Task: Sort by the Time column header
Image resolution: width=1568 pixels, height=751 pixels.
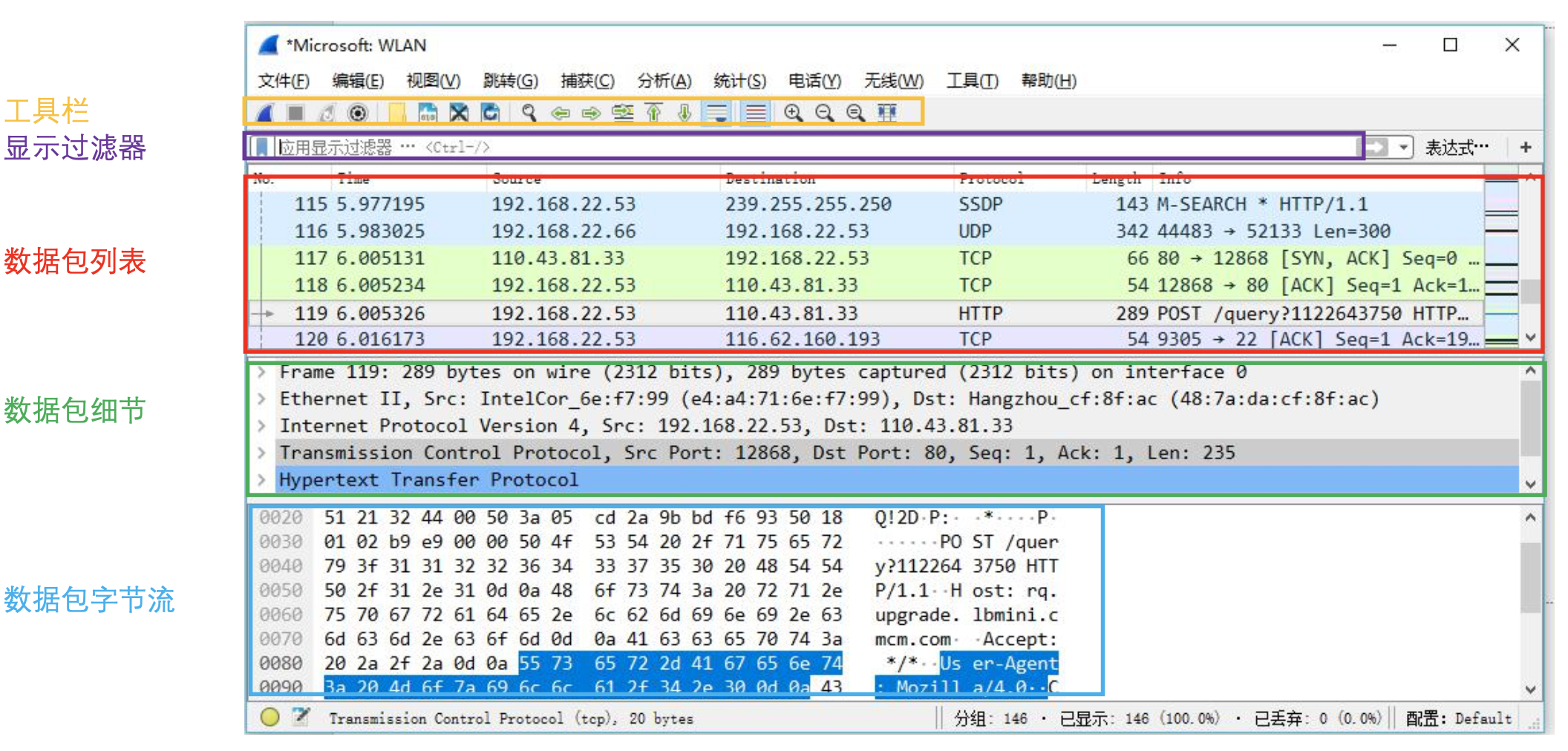Action: pyautogui.click(x=408, y=178)
